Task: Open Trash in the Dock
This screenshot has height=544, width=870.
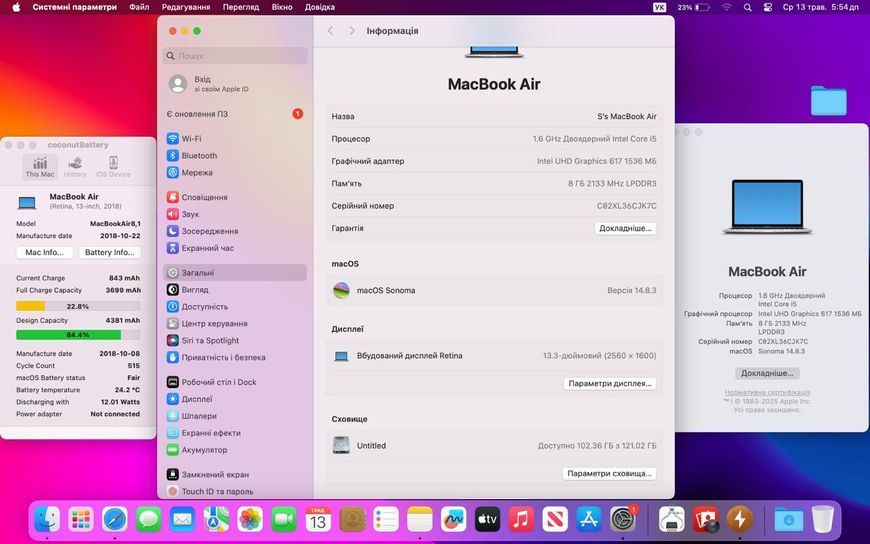Action: pyautogui.click(x=823, y=520)
